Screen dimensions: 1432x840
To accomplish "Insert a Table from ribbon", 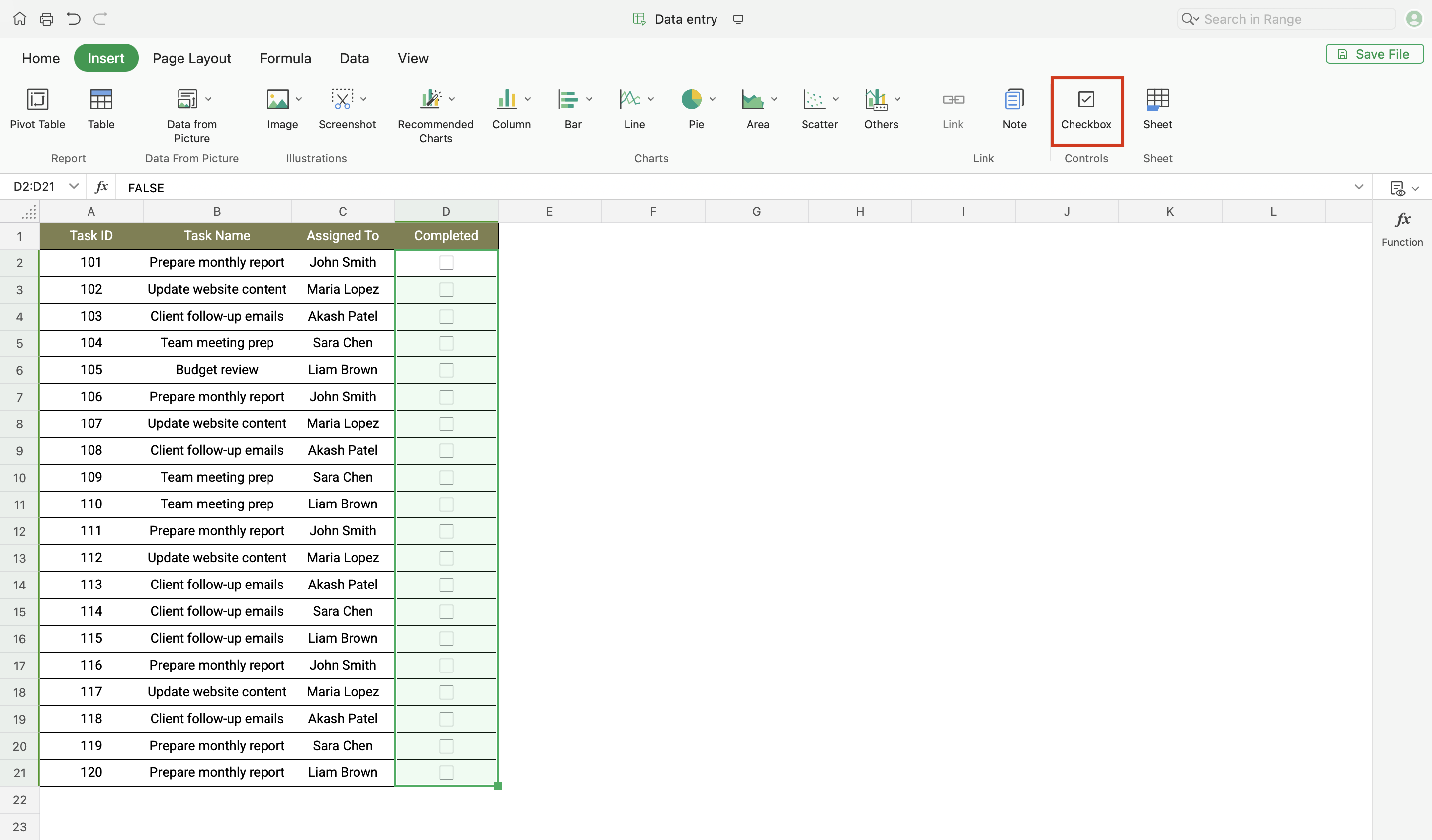I will (x=101, y=100).
